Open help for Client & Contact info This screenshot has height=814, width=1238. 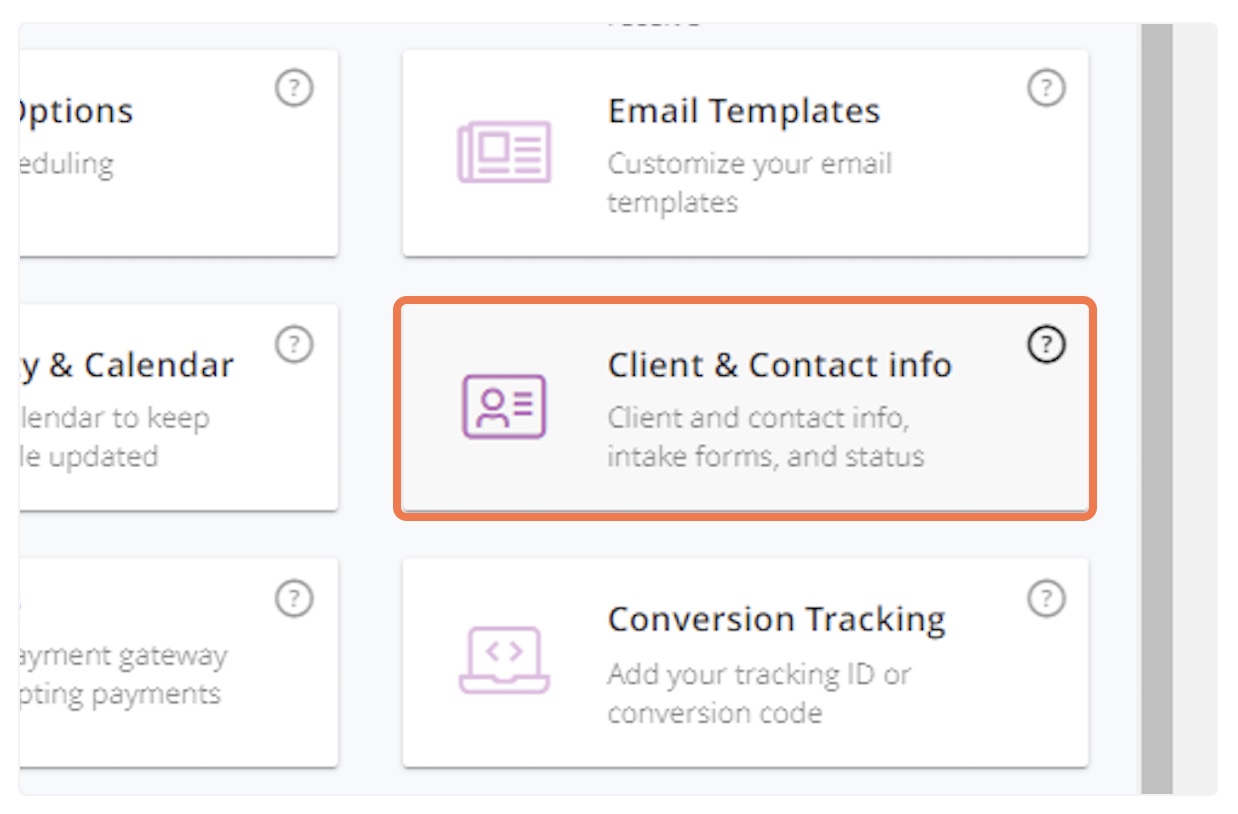pyautogui.click(x=1044, y=344)
